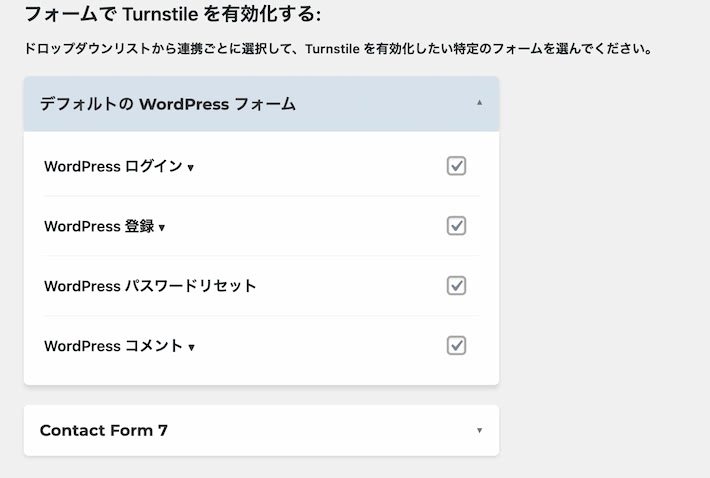Image resolution: width=710 pixels, height=478 pixels.
Task: Disable WordPress パスワードリセット checkbox
Action: click(456, 286)
